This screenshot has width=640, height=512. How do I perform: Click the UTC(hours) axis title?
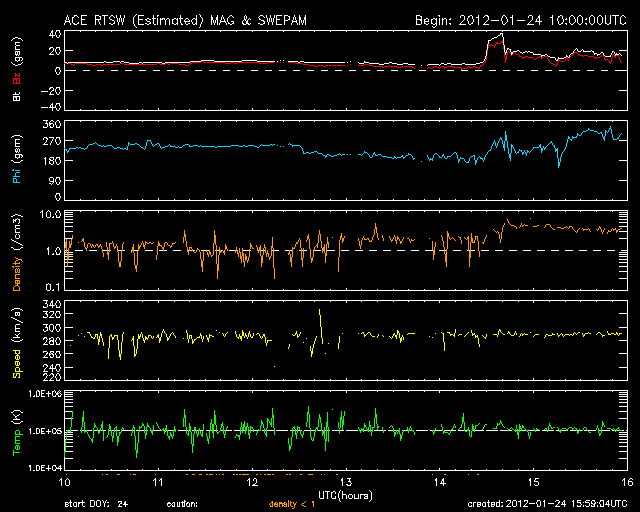tap(345, 493)
